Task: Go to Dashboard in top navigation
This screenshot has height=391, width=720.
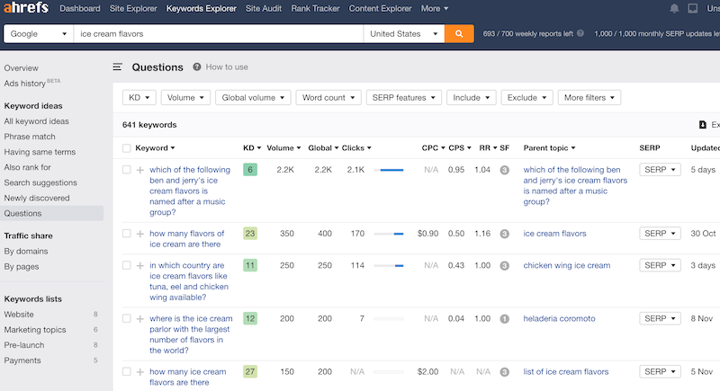Action: 80,8
